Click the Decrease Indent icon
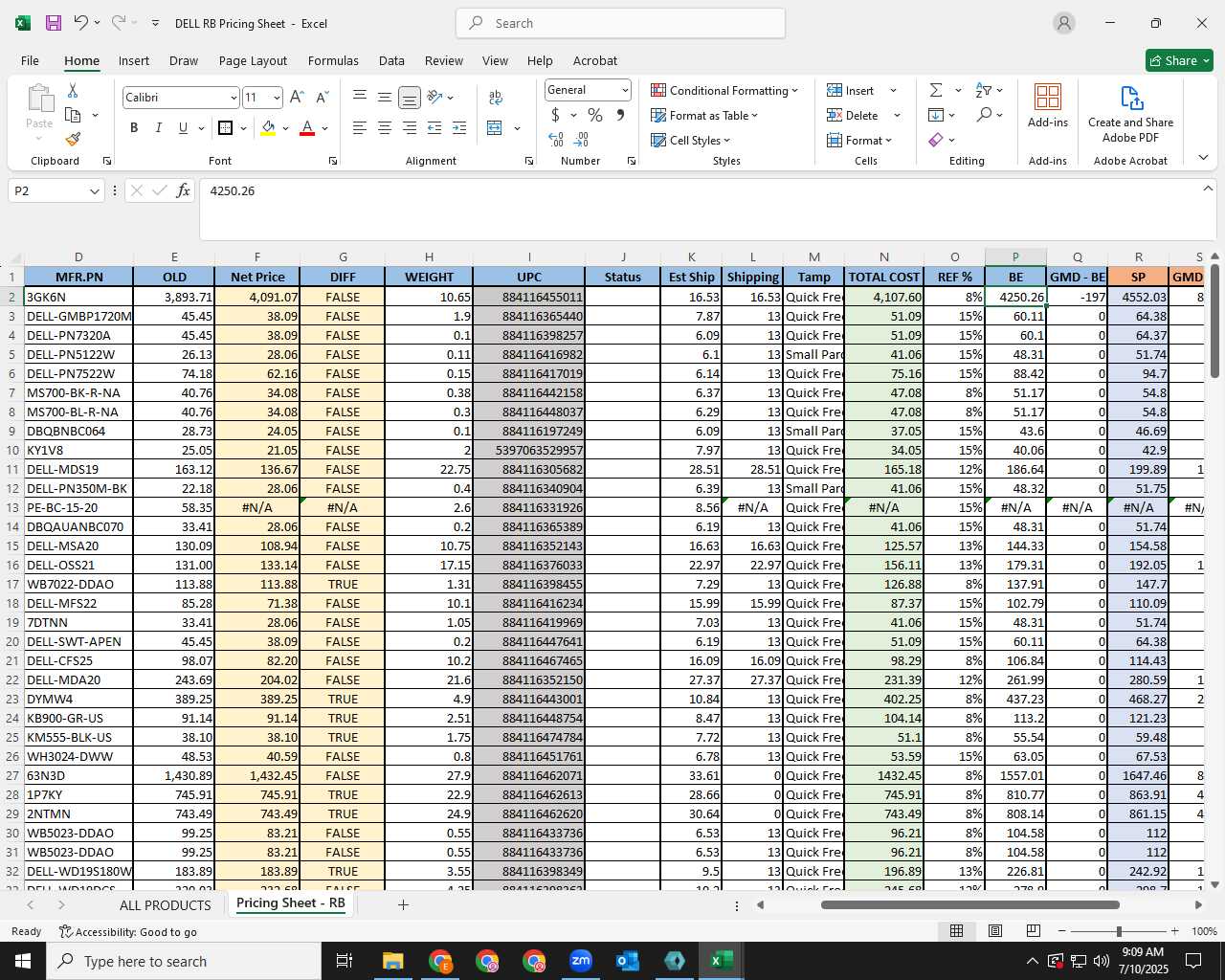 (434, 128)
